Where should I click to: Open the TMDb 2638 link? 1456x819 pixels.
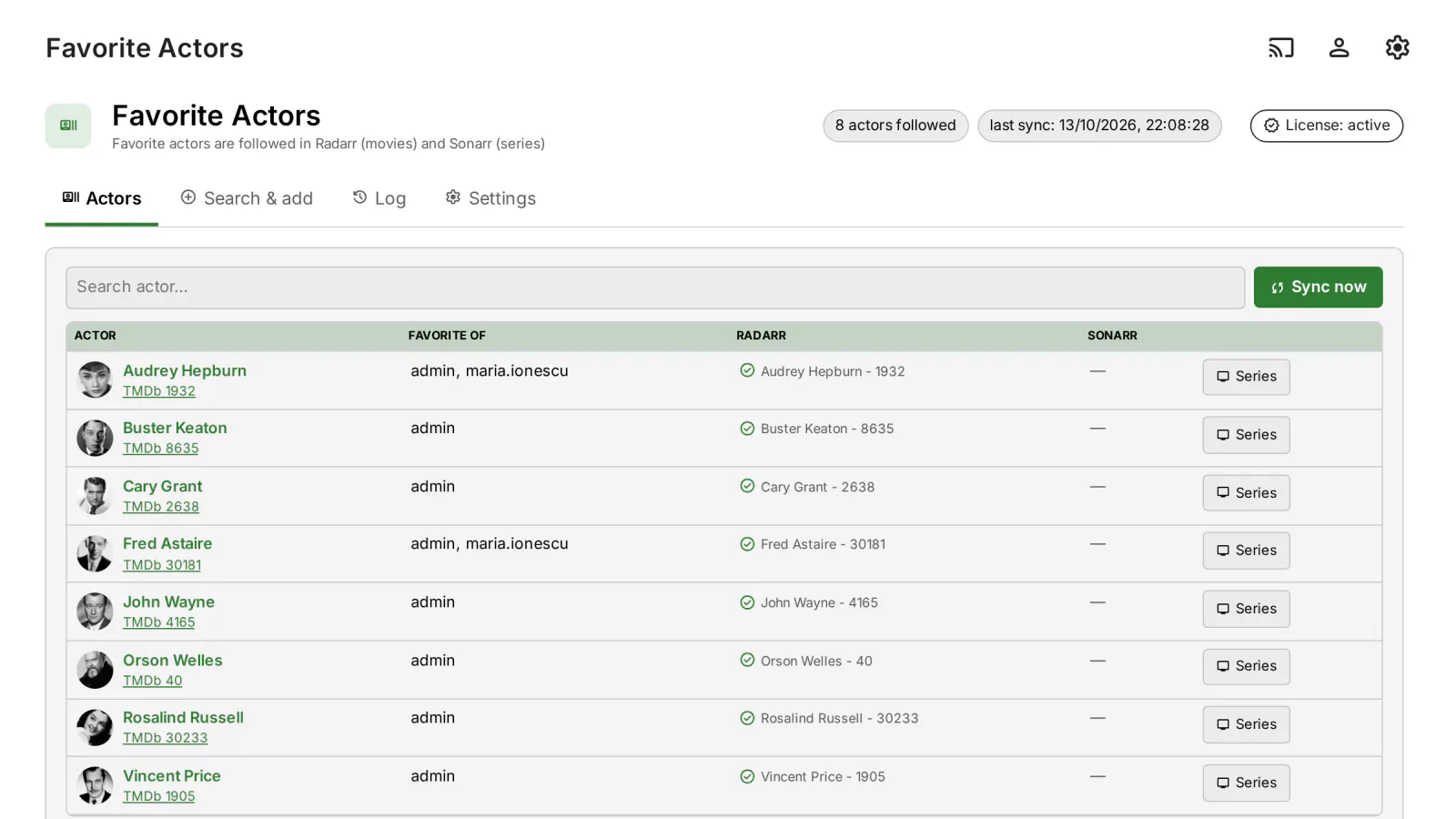coord(161,507)
